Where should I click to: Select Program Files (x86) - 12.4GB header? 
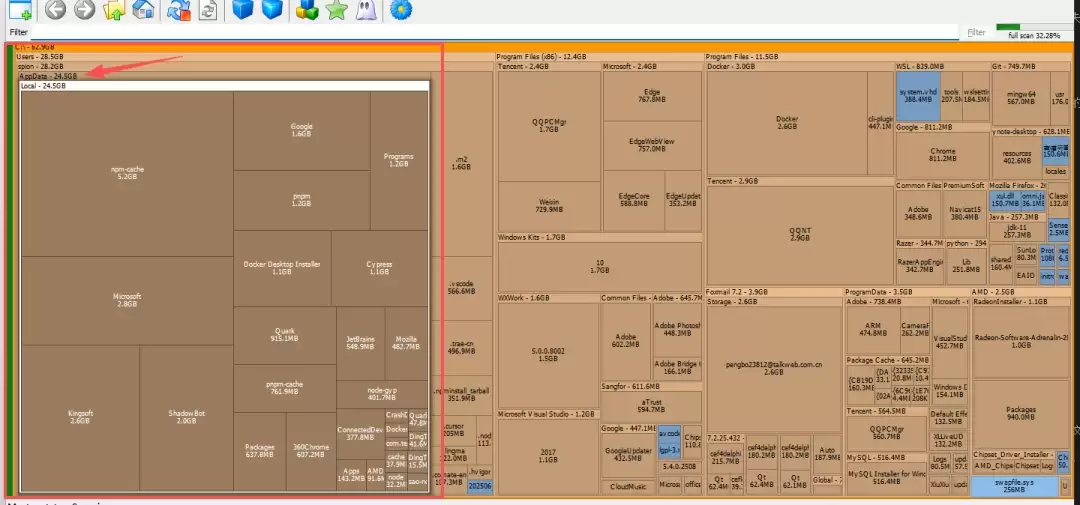[598, 56]
